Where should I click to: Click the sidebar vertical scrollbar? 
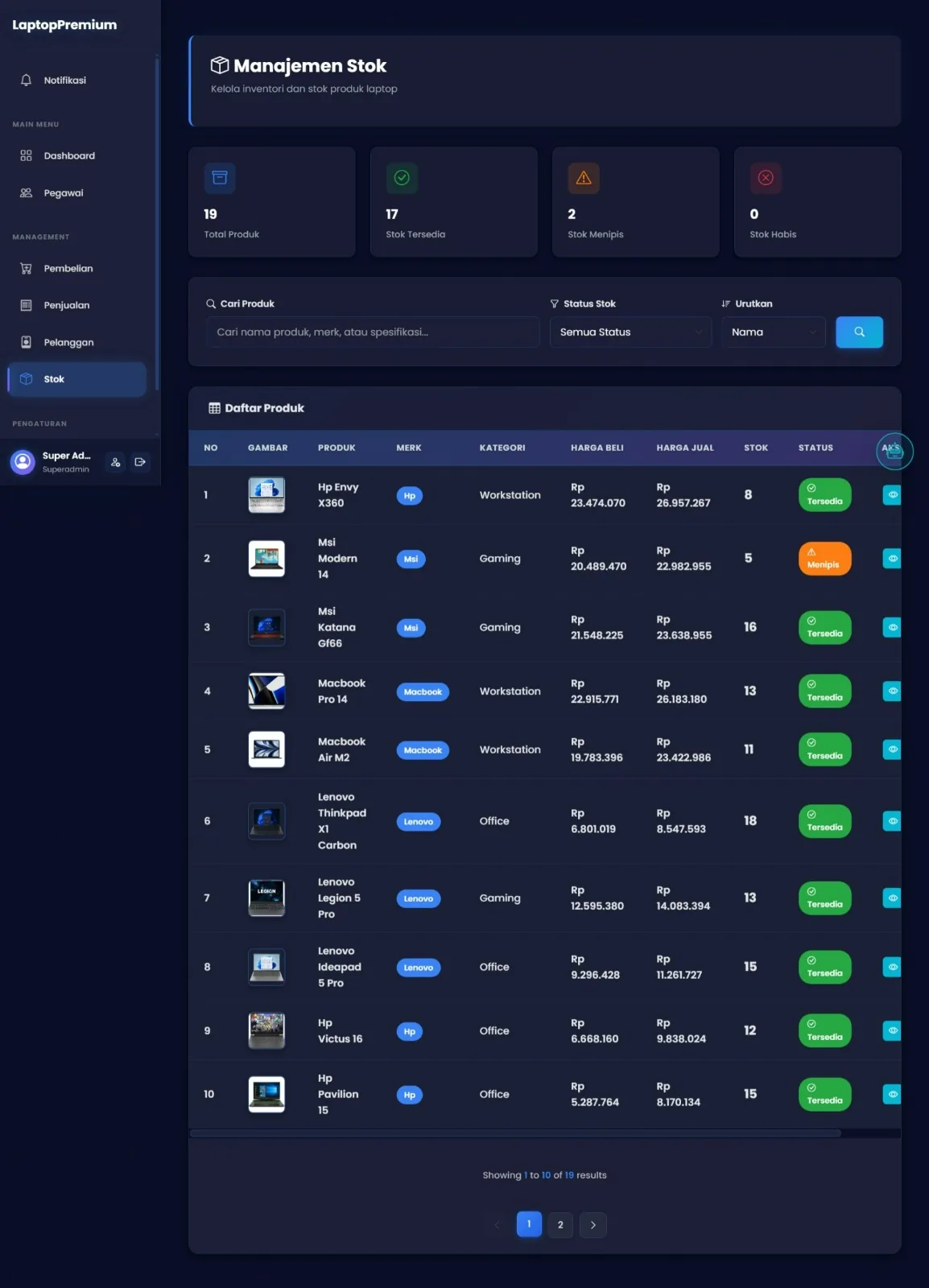point(157,223)
